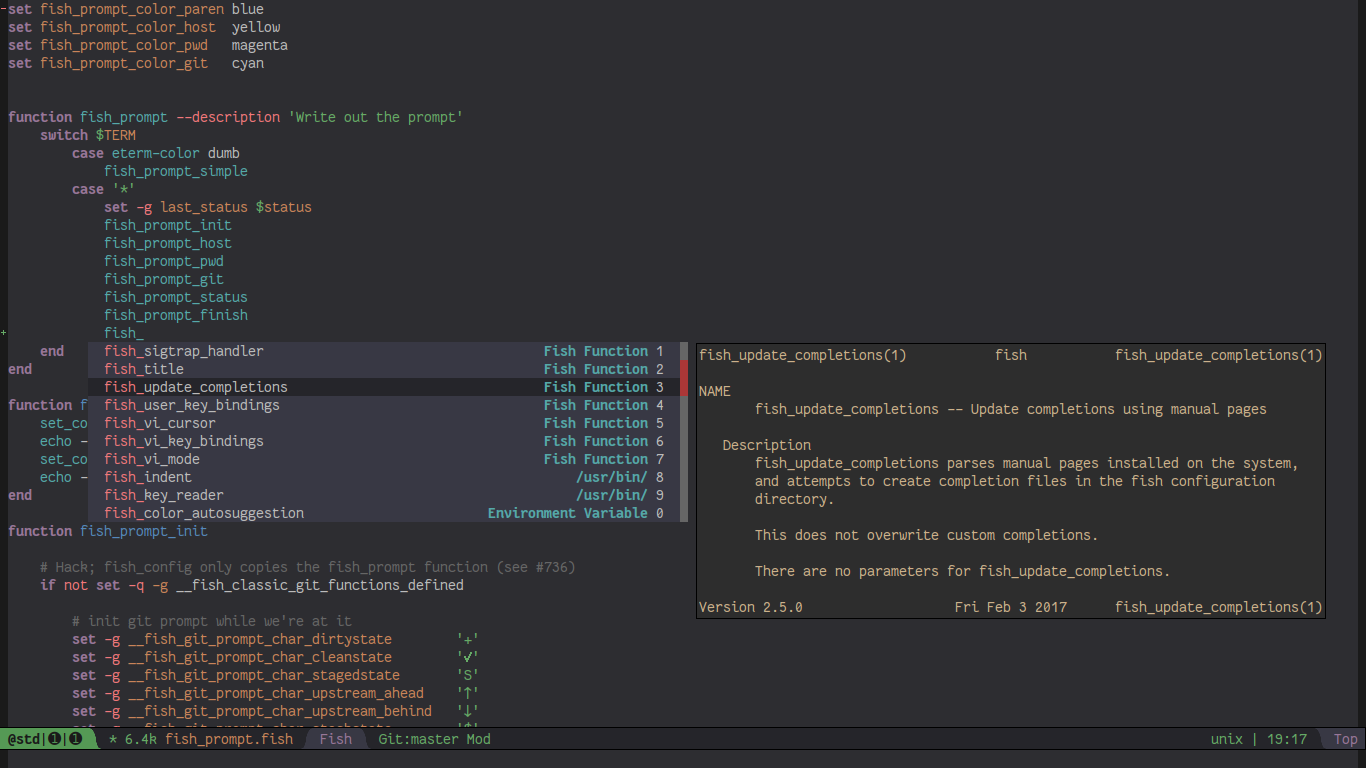Click '__fish_classic_git_functions_defined' variable
Image resolution: width=1366 pixels, height=768 pixels.
click(320, 585)
